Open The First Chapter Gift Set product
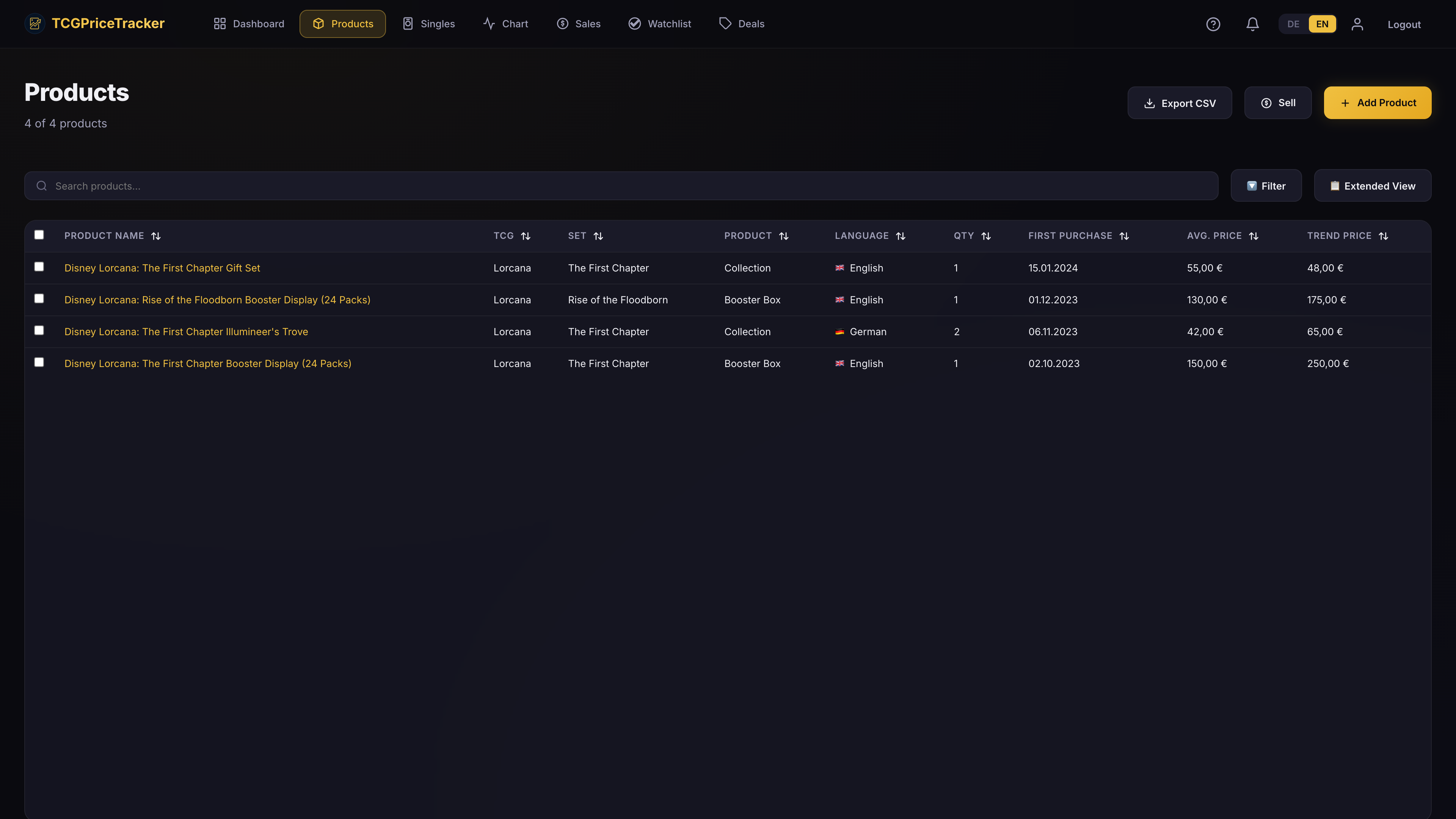 point(162,268)
